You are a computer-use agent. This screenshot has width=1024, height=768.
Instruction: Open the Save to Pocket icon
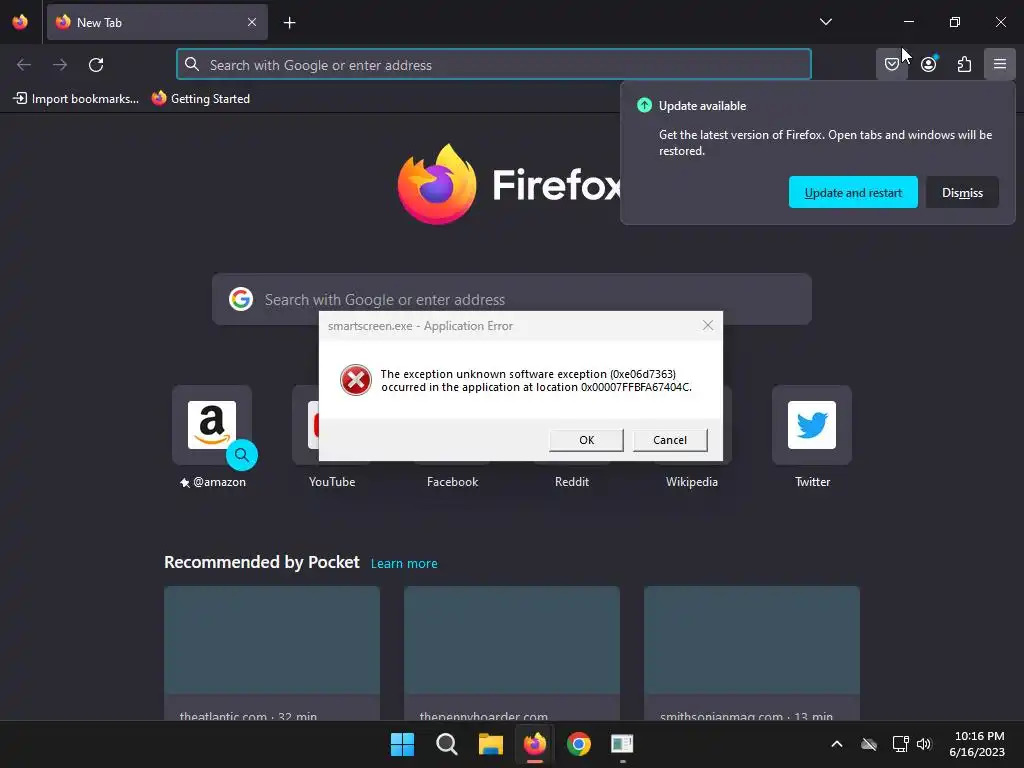pos(891,64)
